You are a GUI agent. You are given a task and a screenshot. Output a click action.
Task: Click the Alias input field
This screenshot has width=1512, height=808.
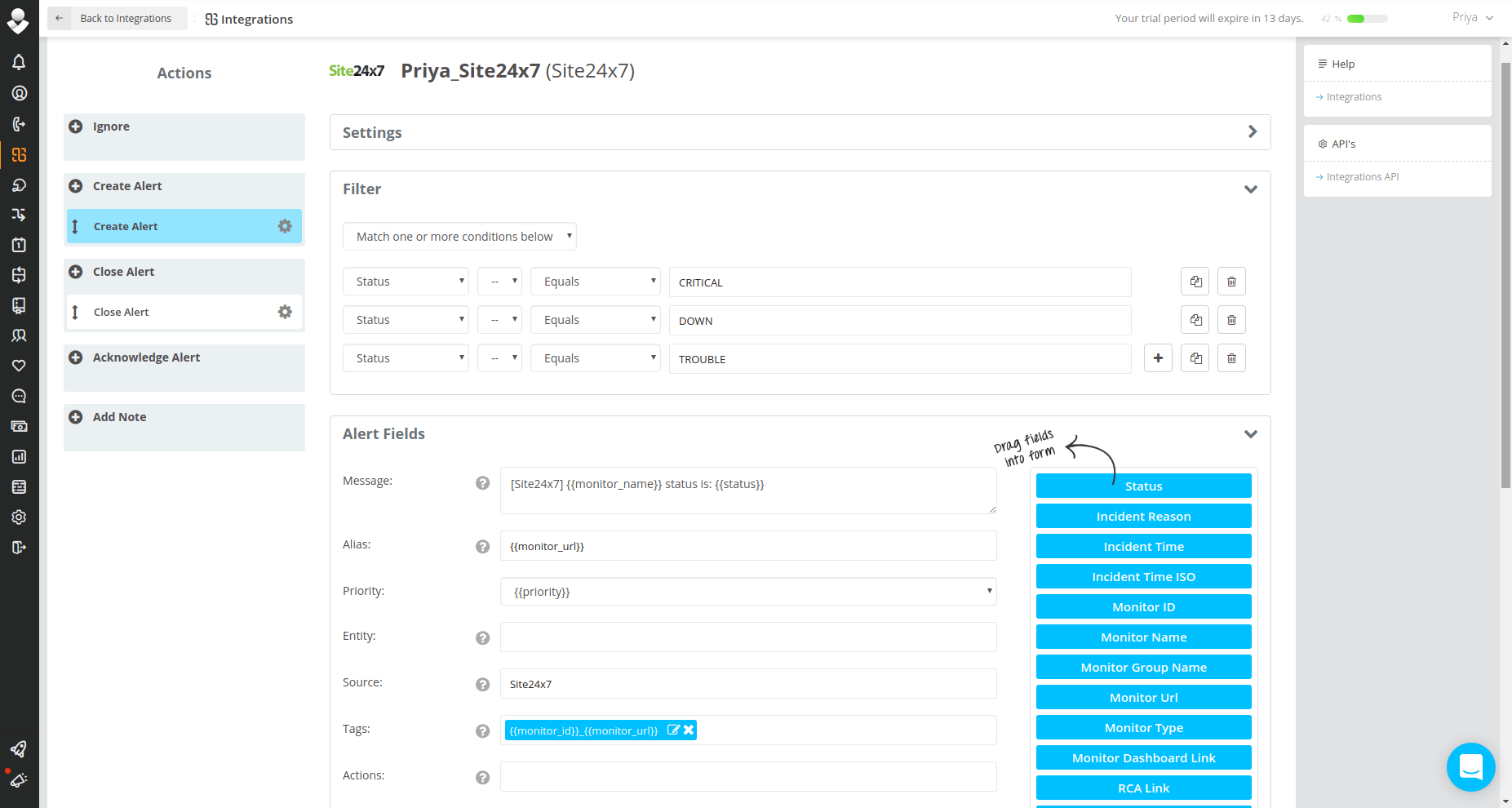point(747,546)
